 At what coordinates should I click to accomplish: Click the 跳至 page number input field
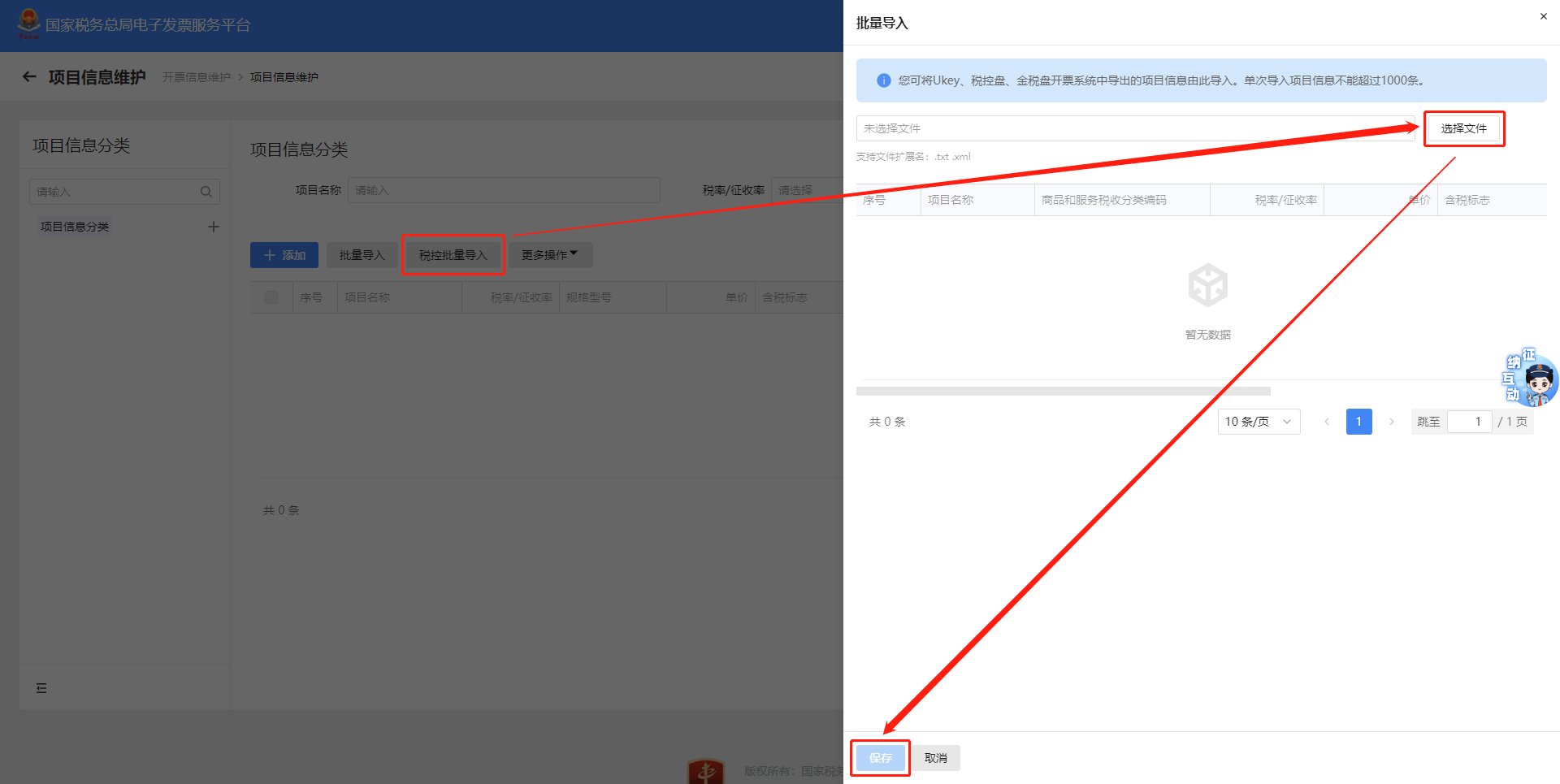[x=1469, y=422]
